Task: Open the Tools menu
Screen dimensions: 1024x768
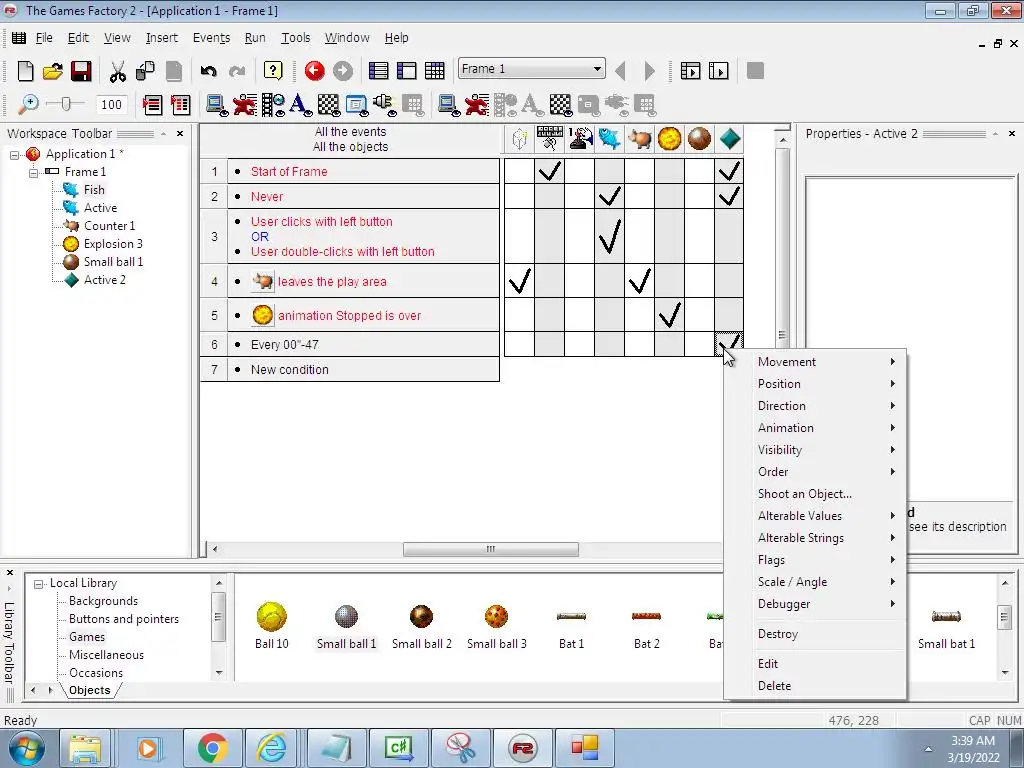Action: pyautogui.click(x=295, y=38)
